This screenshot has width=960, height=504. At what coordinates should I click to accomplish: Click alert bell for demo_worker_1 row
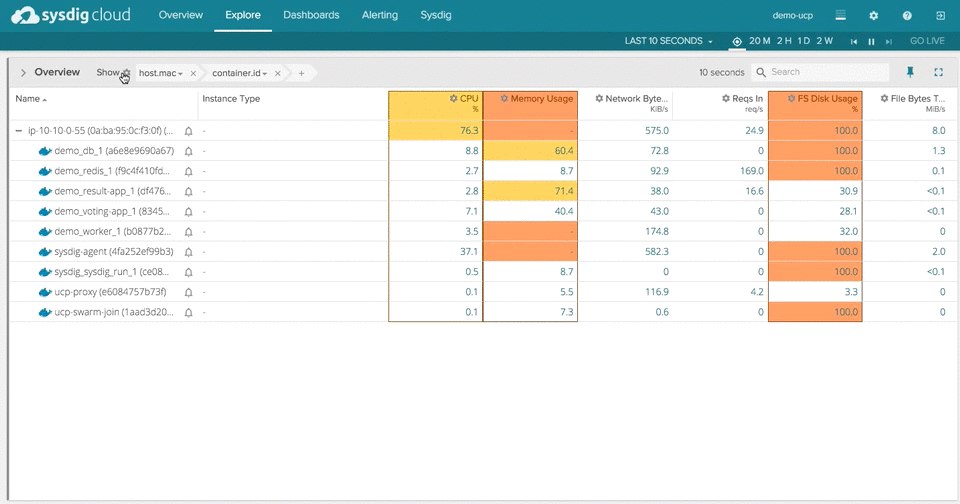click(189, 232)
